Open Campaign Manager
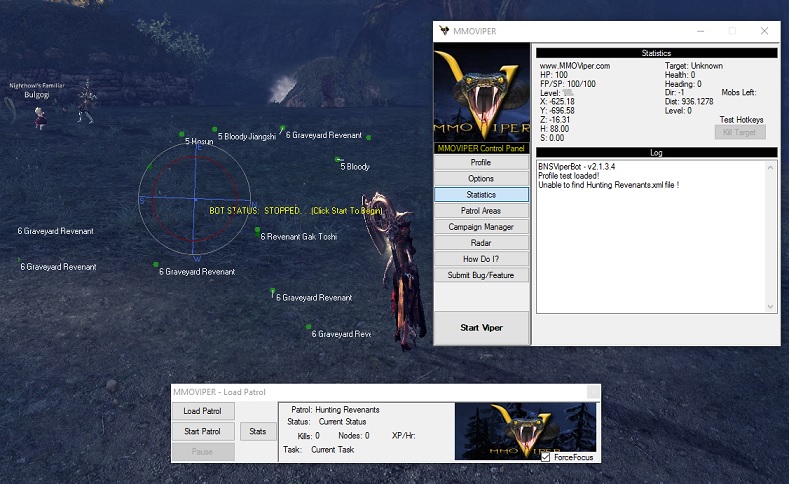 [x=481, y=227]
